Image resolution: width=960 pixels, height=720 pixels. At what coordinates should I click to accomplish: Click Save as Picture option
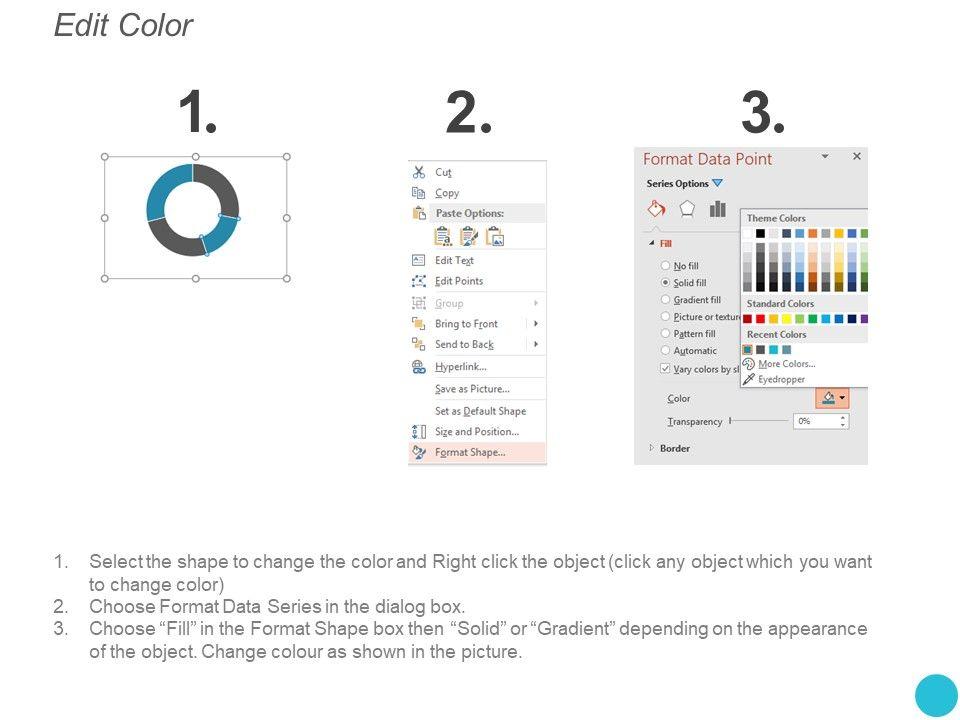point(472,389)
